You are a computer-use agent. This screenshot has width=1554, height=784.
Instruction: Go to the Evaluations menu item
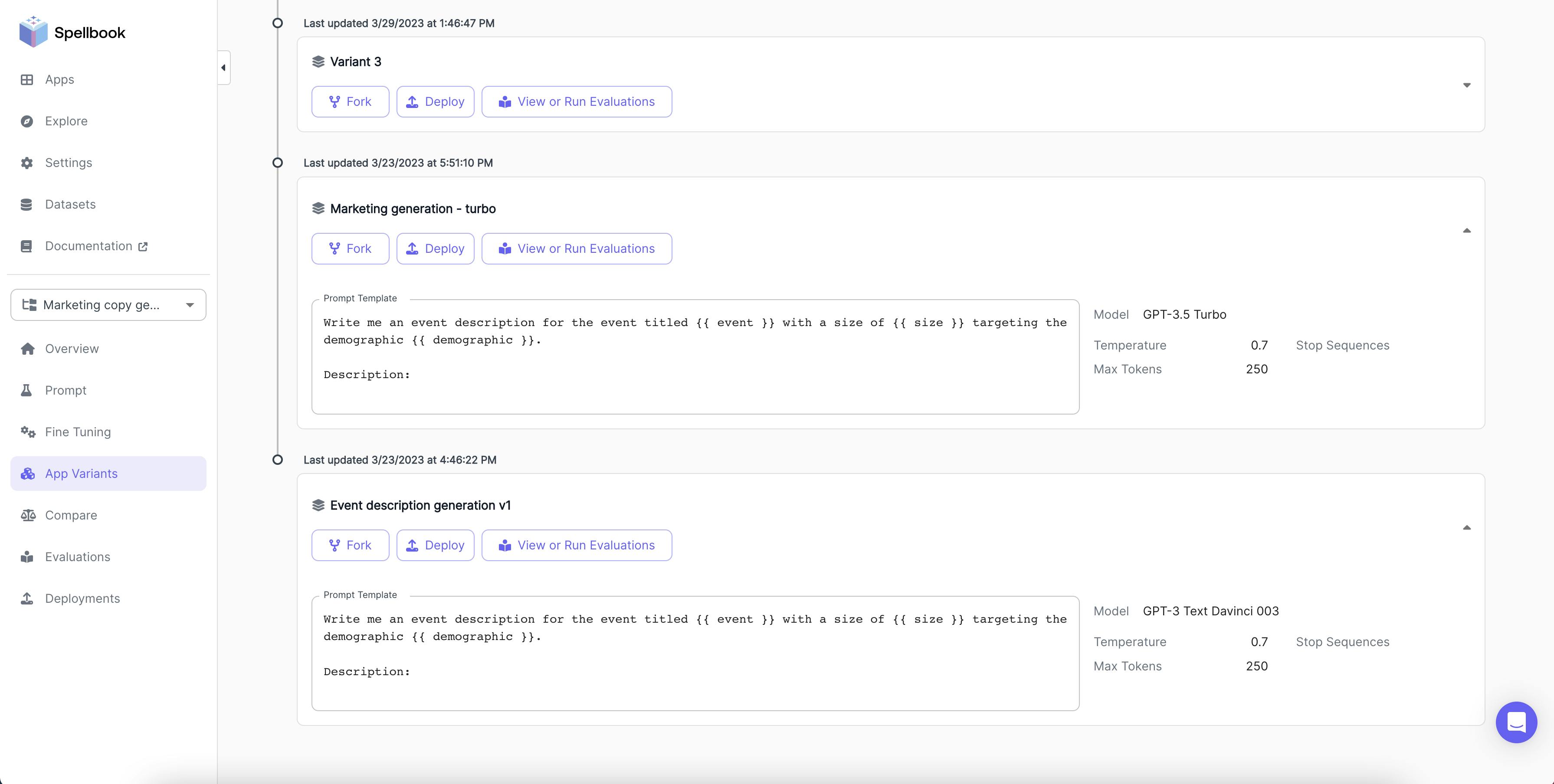[x=77, y=557]
